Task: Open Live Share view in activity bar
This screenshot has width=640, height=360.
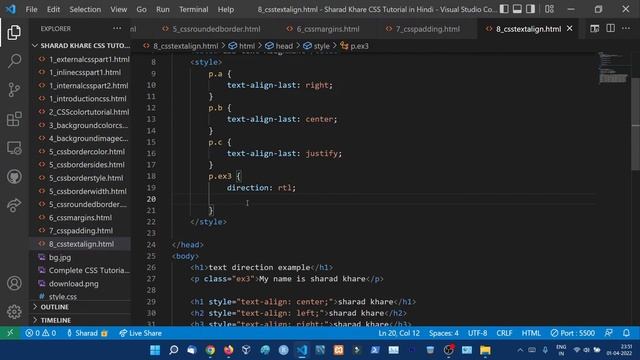Action: coord(14,205)
